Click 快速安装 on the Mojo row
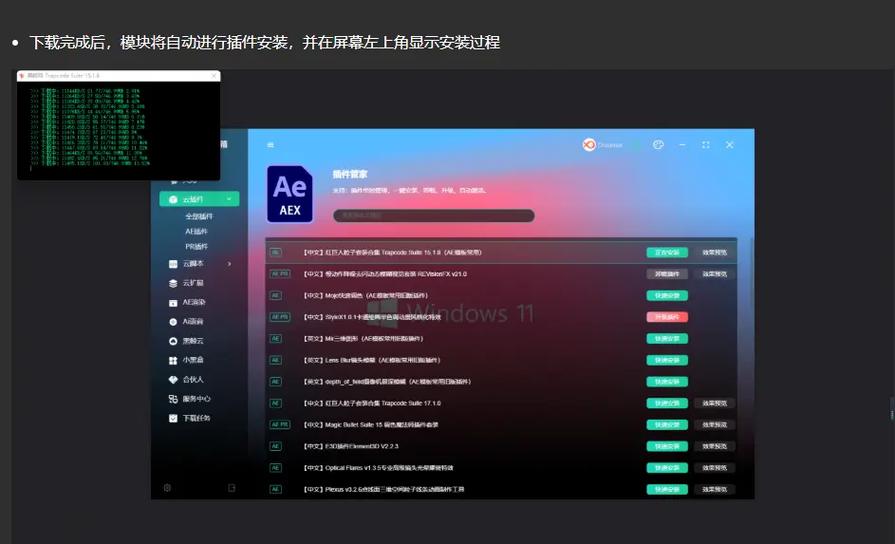Screen dimensions: 895x544 coord(667,296)
